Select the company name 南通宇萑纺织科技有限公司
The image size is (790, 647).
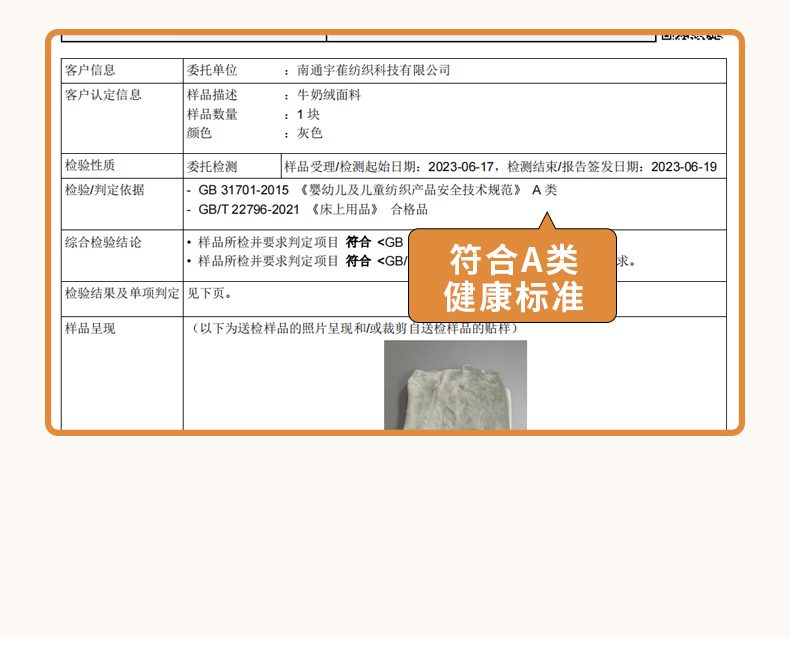[x=374, y=70]
